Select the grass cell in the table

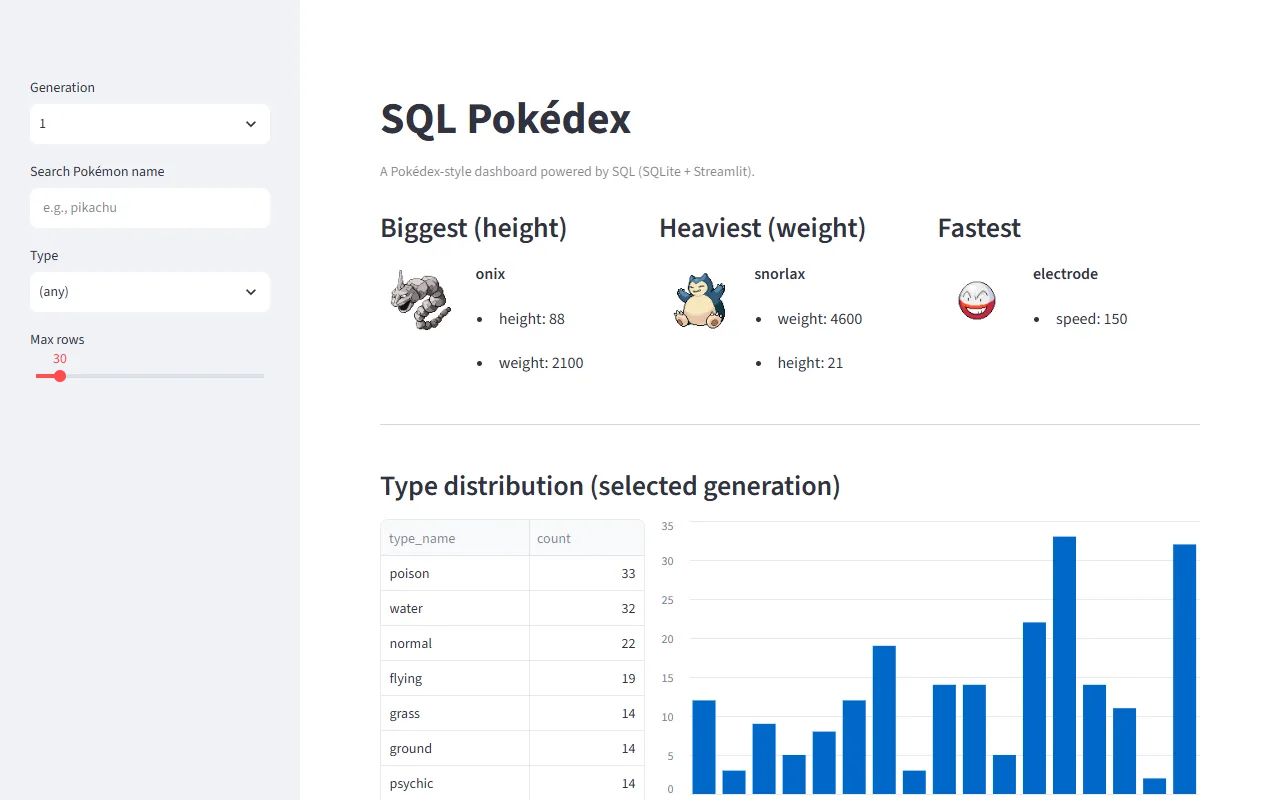[455, 713]
